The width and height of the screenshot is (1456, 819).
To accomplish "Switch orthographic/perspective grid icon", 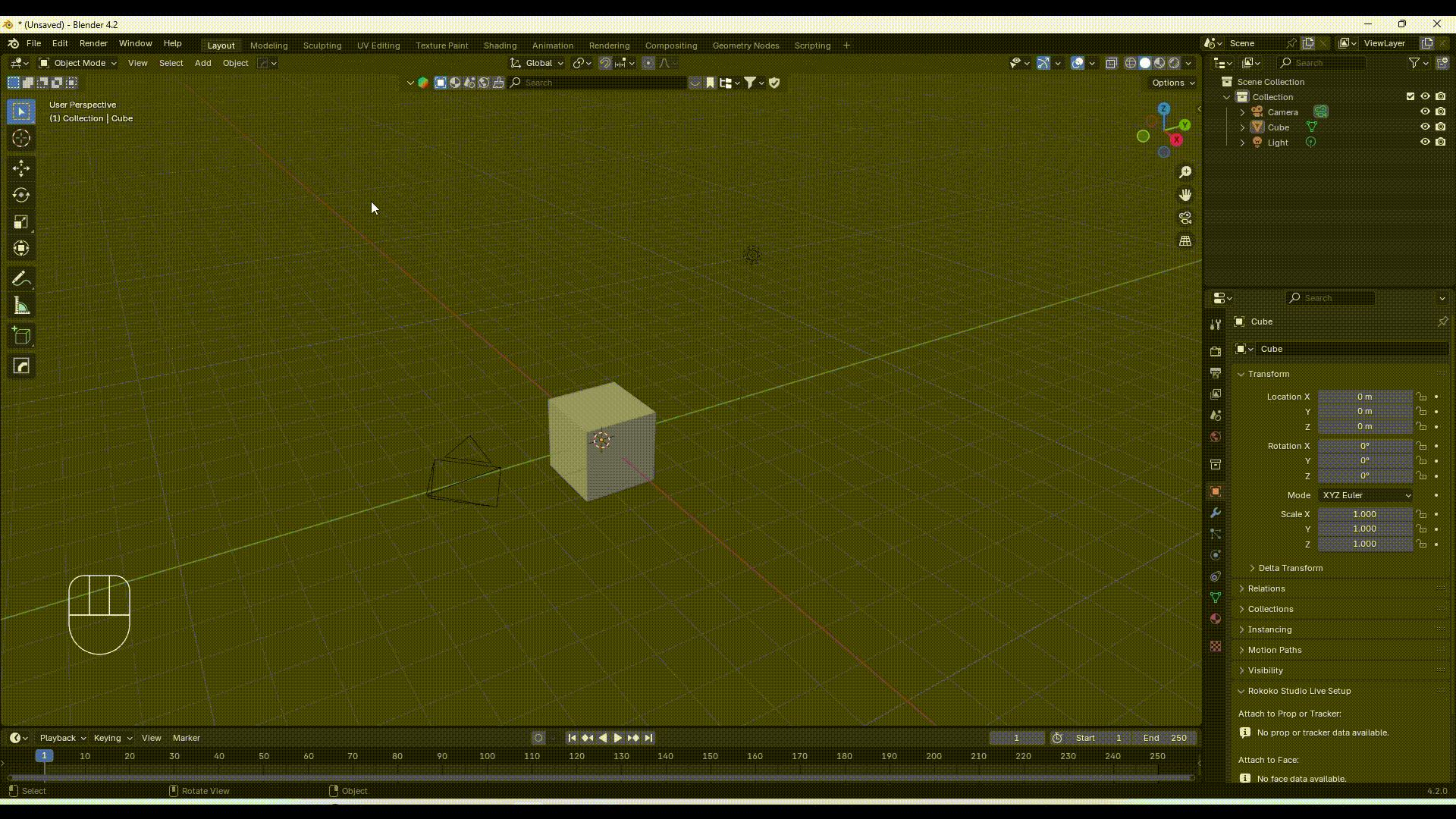I will [x=1185, y=240].
